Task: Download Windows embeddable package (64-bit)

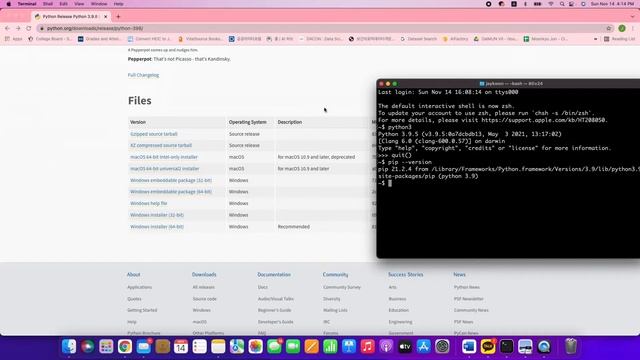Action: point(171,191)
